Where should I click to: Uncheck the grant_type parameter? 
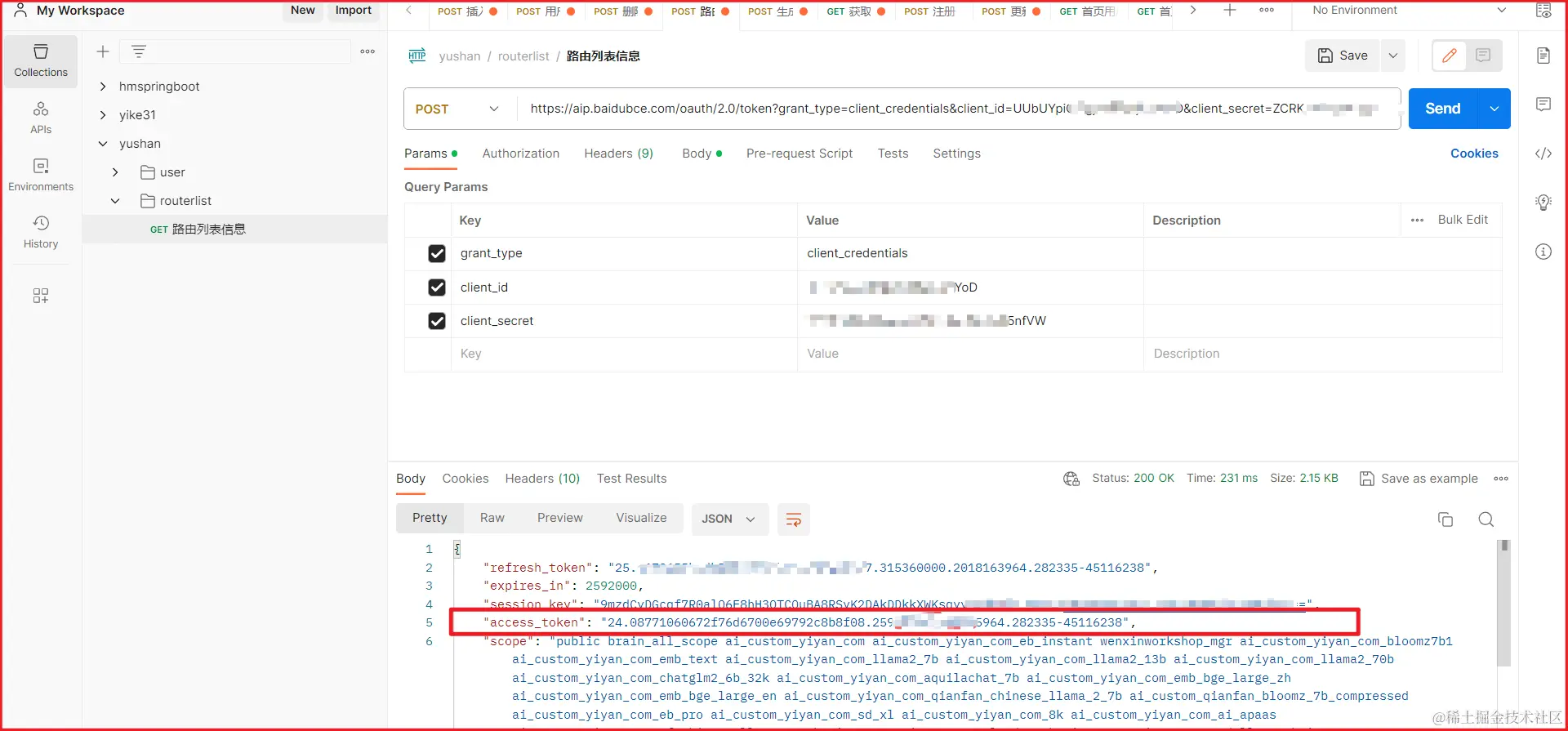click(437, 254)
